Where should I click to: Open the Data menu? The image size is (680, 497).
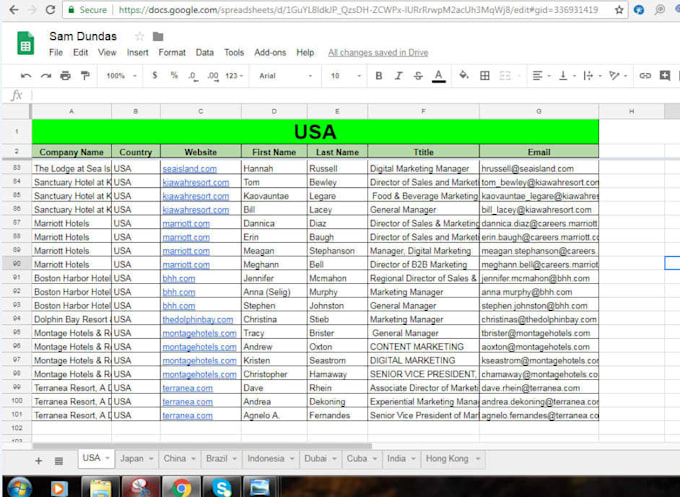pyautogui.click(x=204, y=52)
